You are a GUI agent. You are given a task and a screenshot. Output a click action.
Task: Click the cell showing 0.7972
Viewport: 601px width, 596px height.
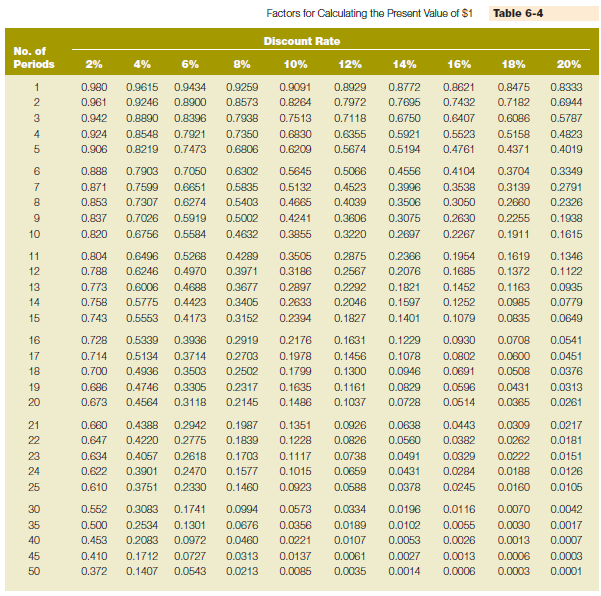350,102
